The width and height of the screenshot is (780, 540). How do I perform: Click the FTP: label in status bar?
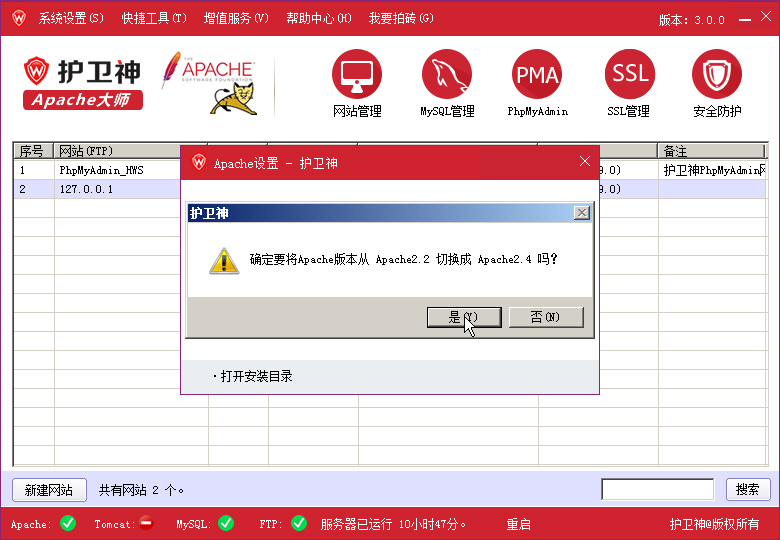(271, 524)
